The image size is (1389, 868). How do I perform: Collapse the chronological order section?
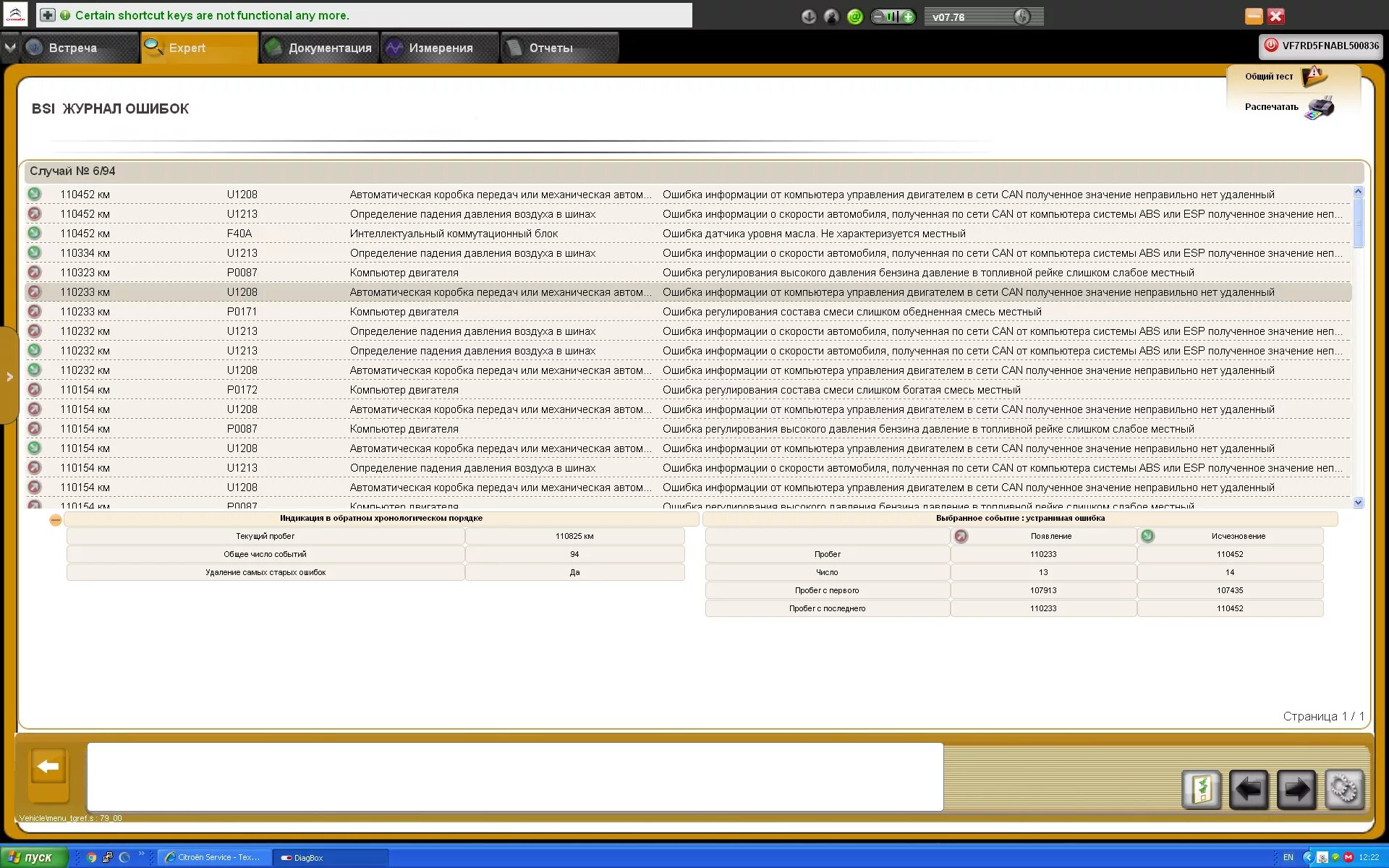(x=56, y=520)
